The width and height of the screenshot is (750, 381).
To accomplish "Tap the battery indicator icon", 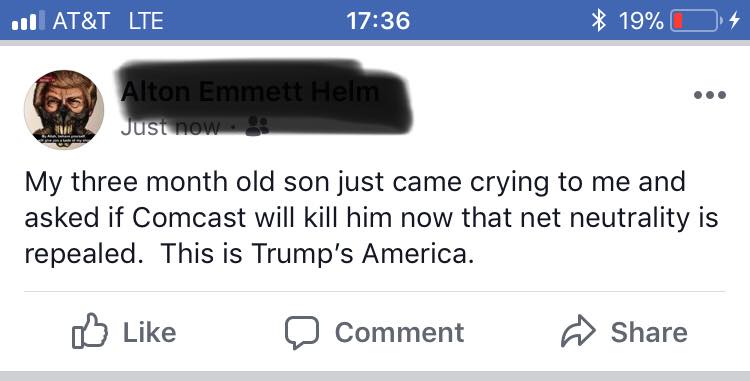I will coord(696,21).
